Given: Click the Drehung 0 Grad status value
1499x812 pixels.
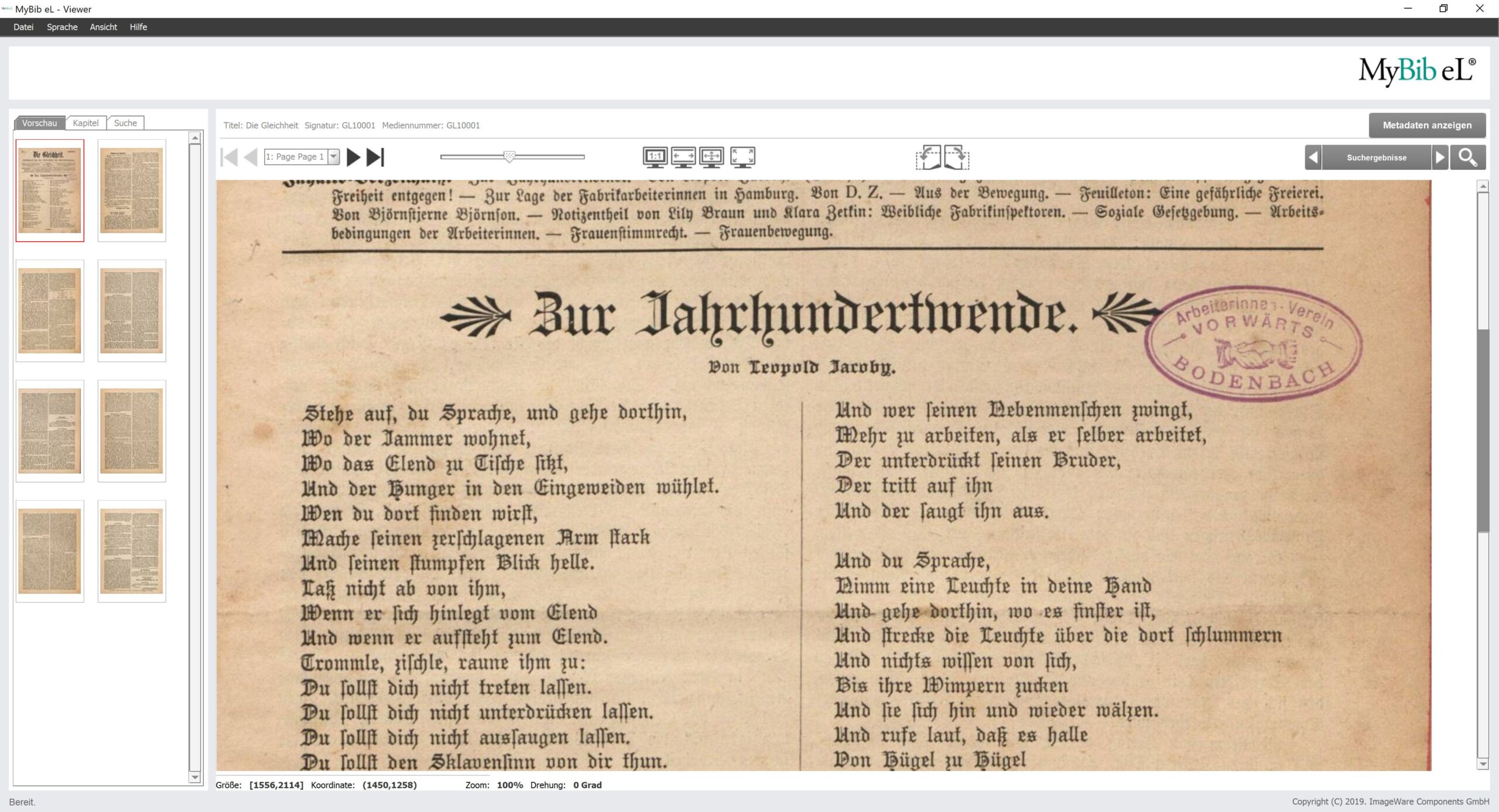Looking at the screenshot, I should click(x=587, y=785).
